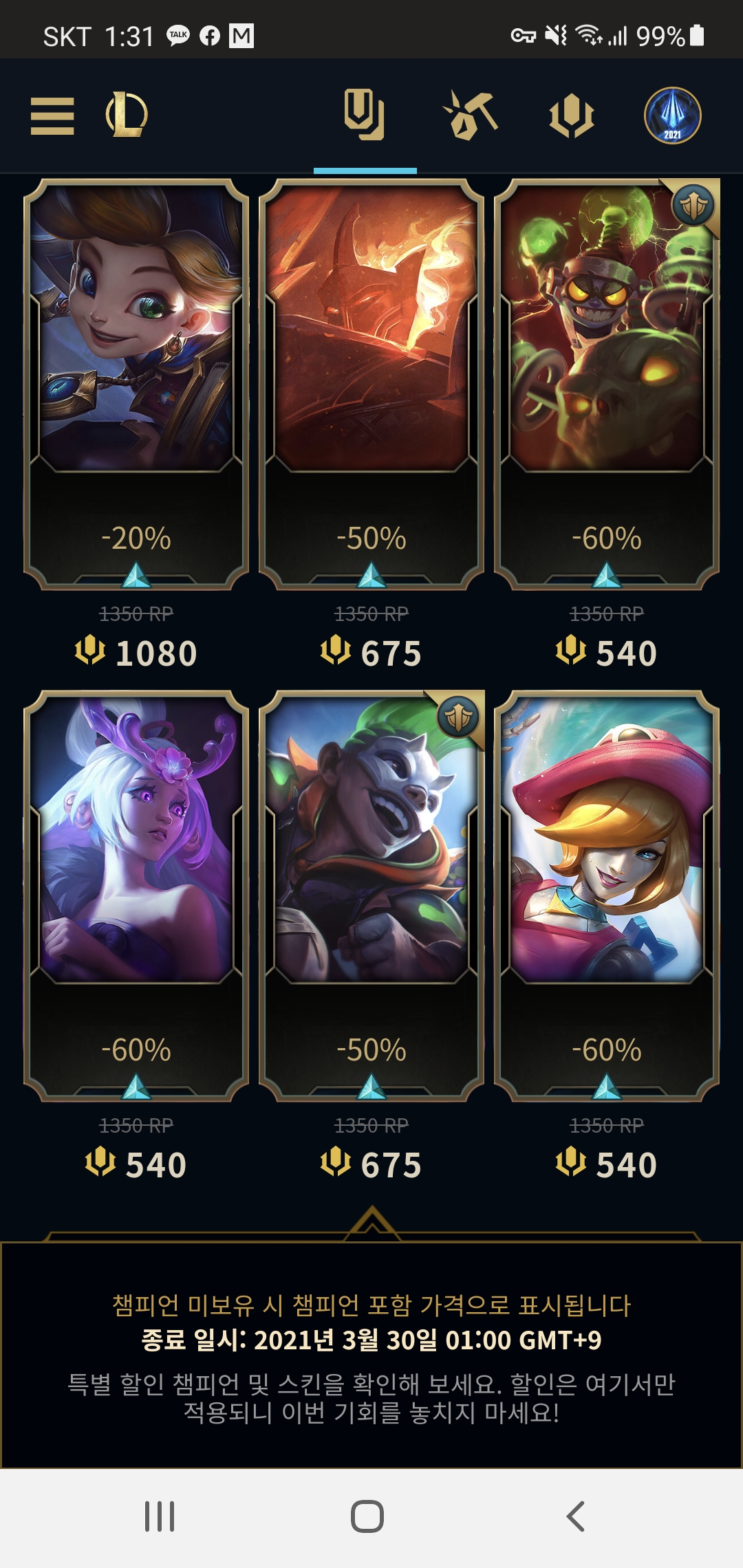743x1568 pixels.
Task: Tap the blue gem on red hat card
Action: click(607, 1087)
